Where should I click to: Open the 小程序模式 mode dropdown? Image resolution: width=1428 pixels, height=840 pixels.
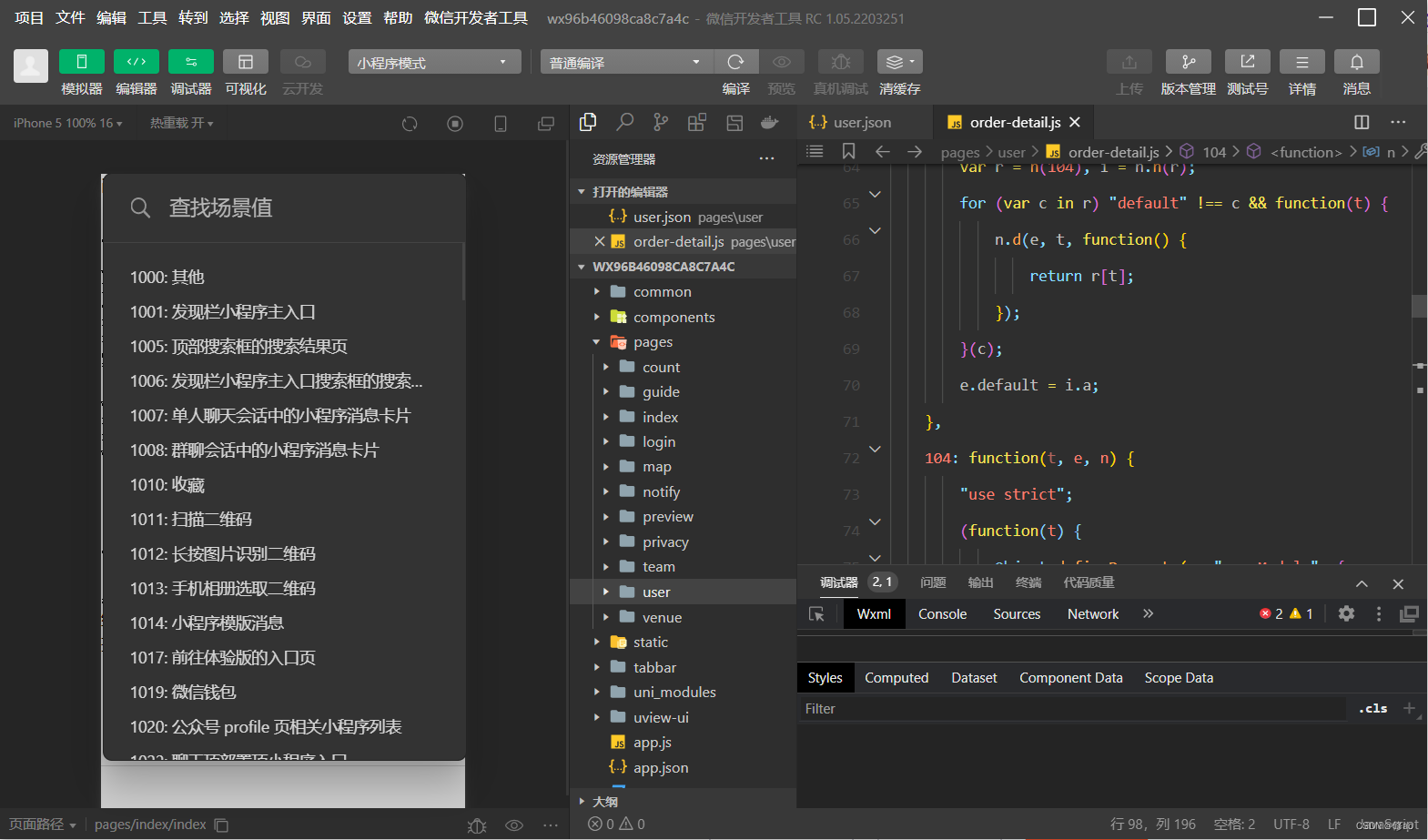434,62
